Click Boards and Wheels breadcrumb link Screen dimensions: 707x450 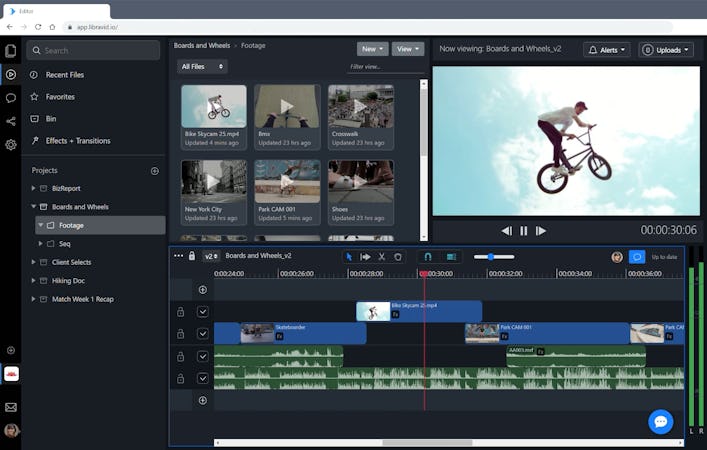tap(202, 46)
